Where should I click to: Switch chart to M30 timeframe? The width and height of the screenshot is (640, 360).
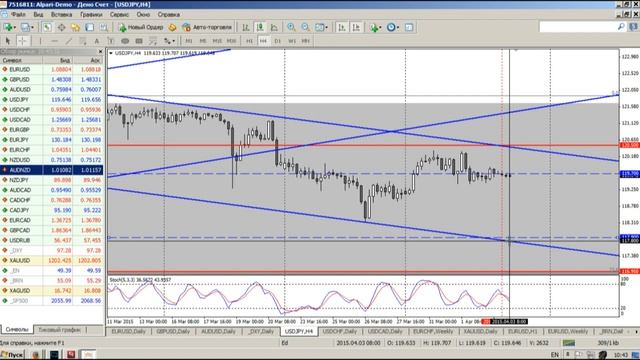231,41
